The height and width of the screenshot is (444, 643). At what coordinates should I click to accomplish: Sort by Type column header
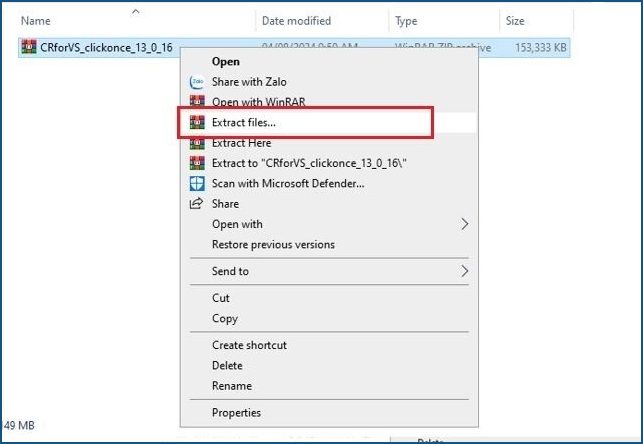[406, 21]
